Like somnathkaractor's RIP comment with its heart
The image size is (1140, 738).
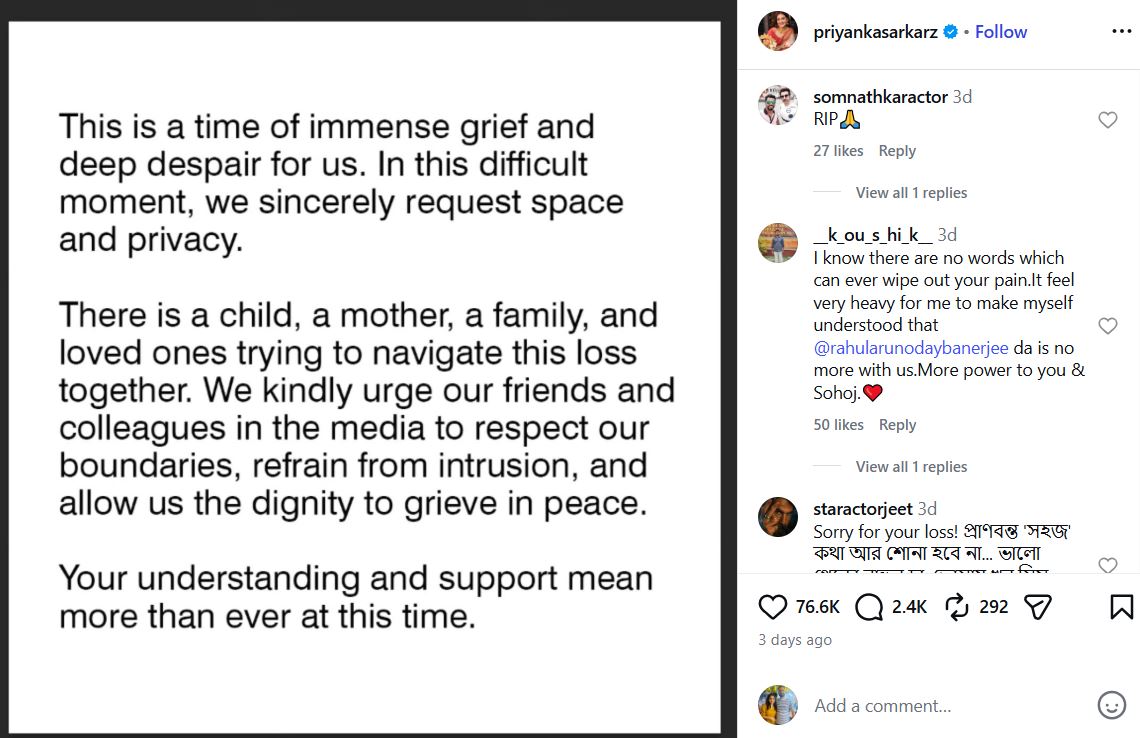(1107, 119)
